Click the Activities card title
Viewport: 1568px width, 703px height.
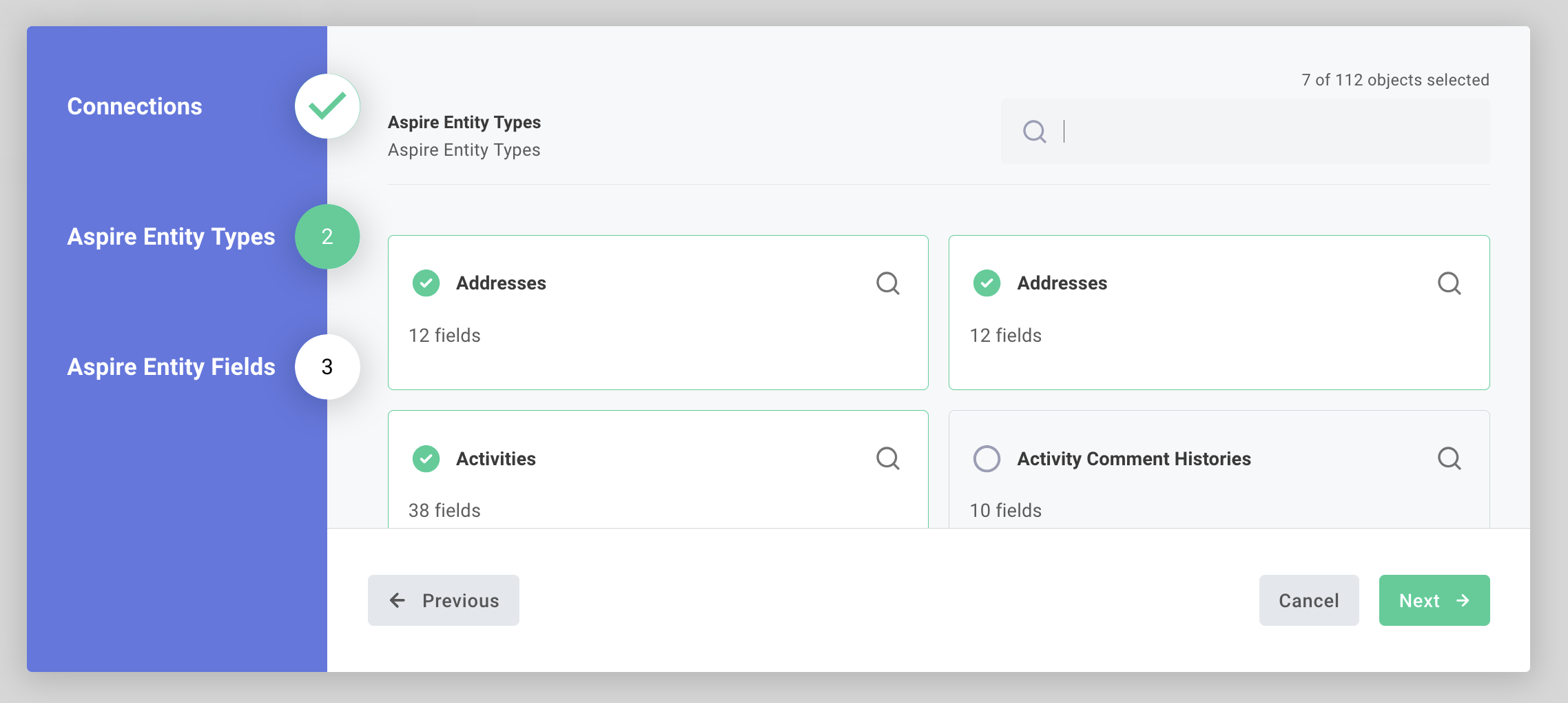point(495,458)
